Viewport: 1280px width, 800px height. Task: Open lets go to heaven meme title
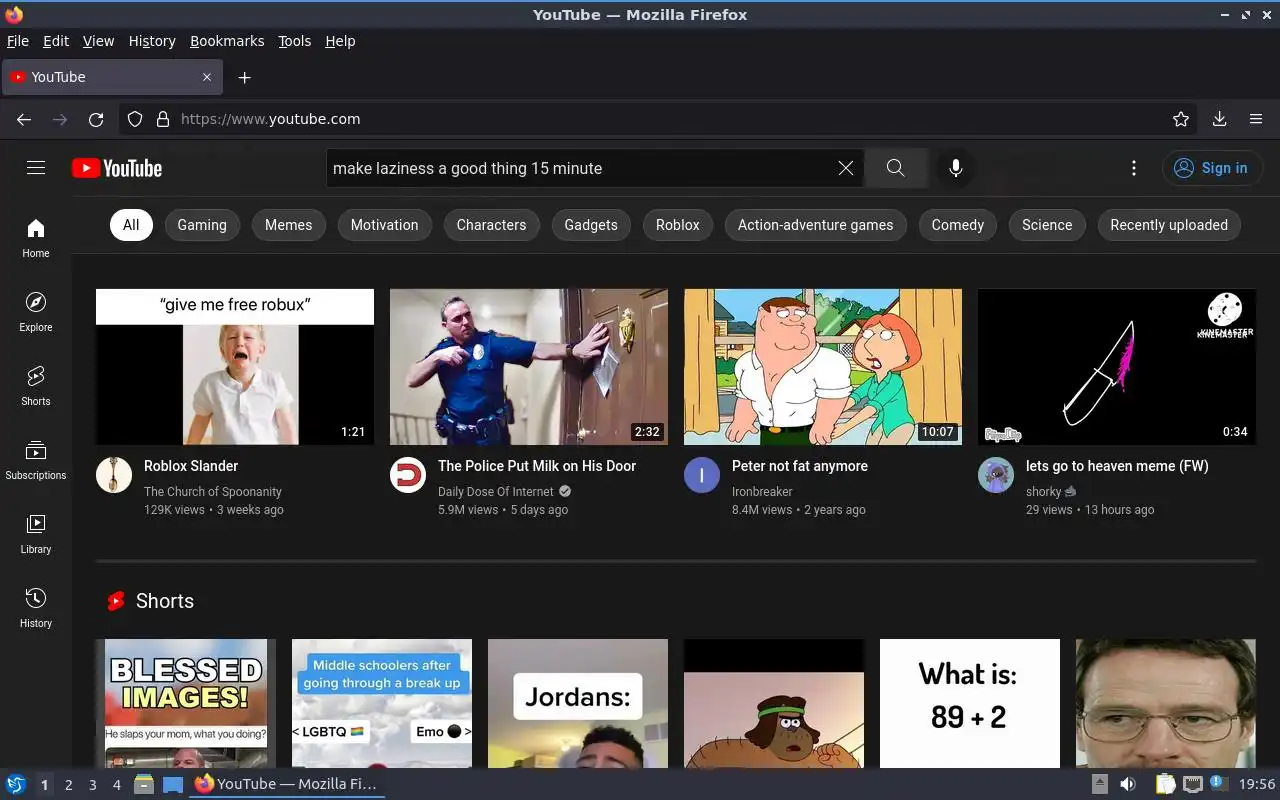[x=1117, y=466]
